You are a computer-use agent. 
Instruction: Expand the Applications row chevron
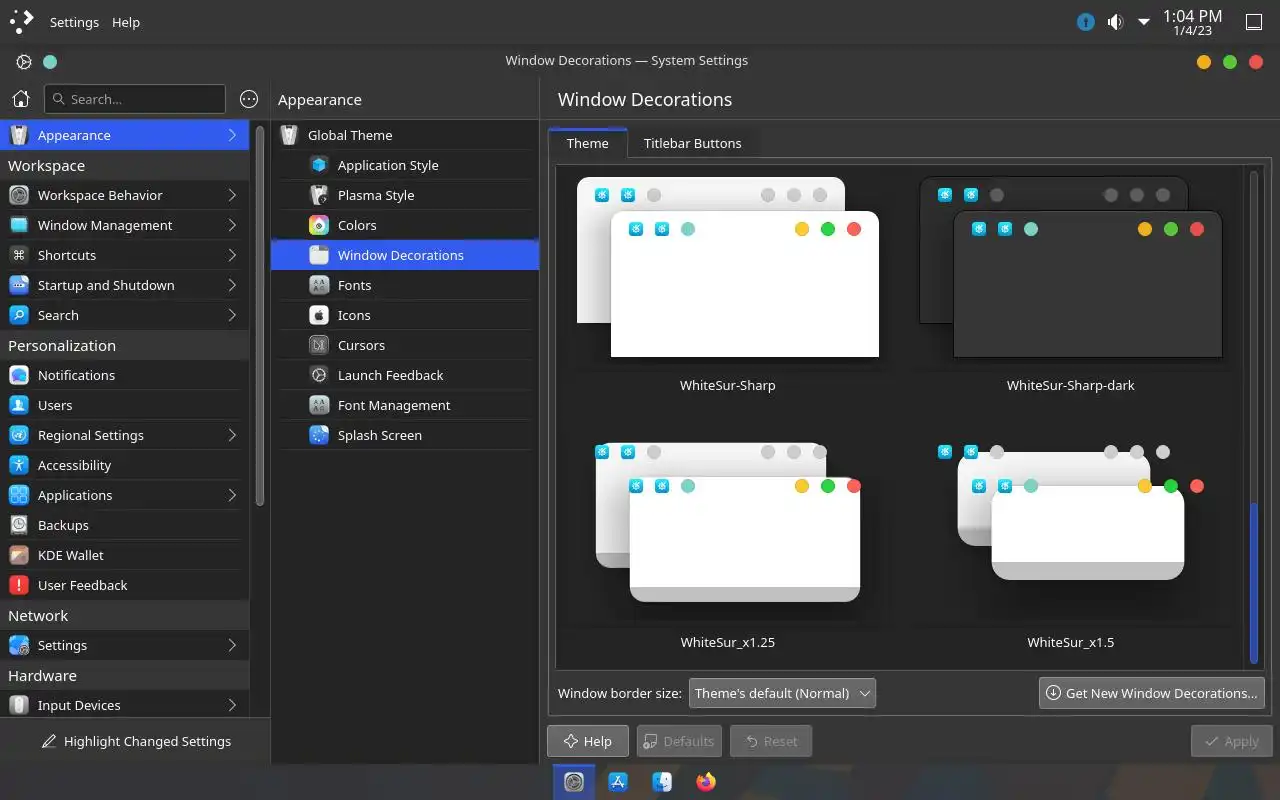click(232, 495)
